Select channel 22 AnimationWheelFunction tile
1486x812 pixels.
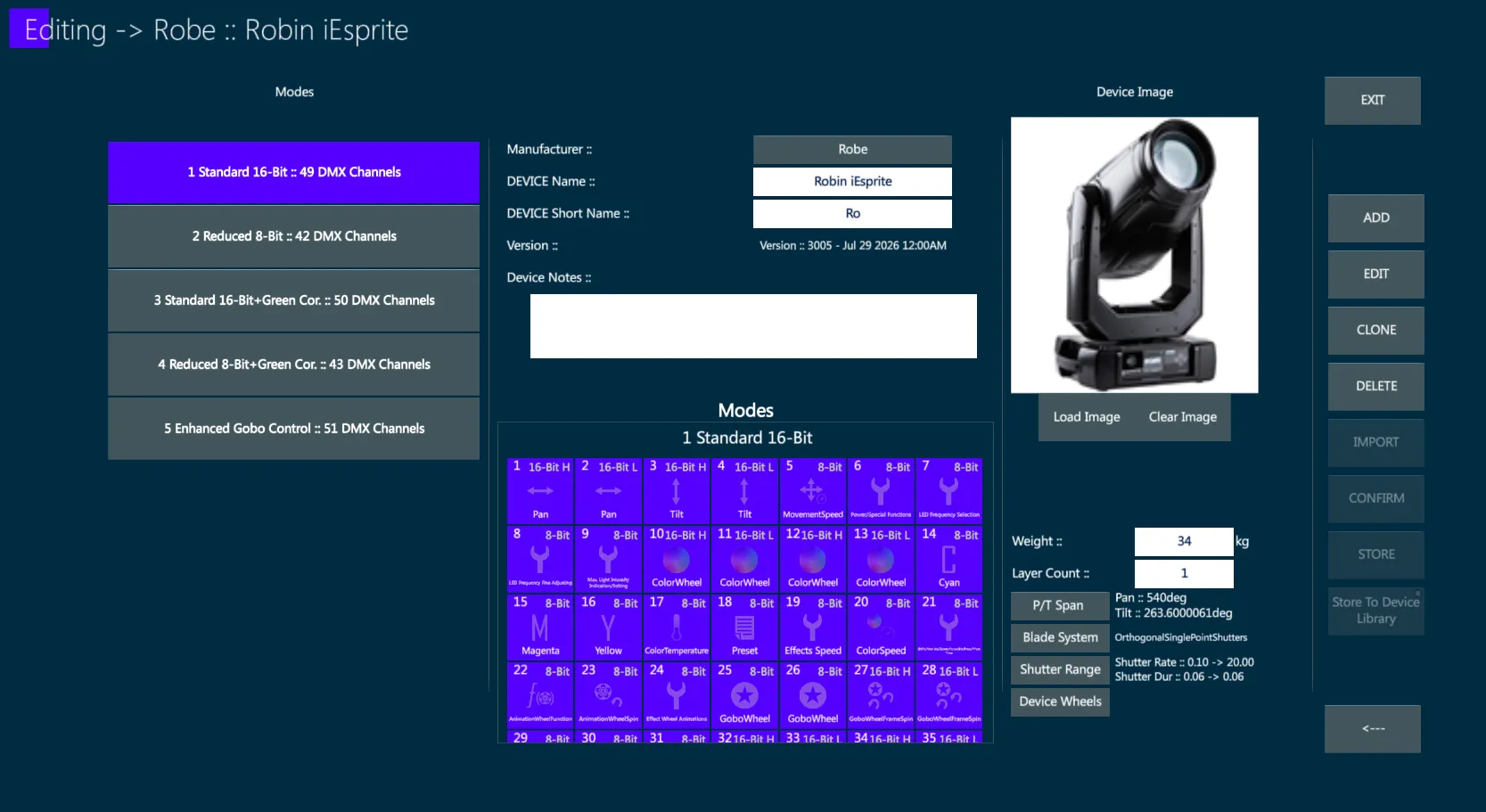pos(540,694)
